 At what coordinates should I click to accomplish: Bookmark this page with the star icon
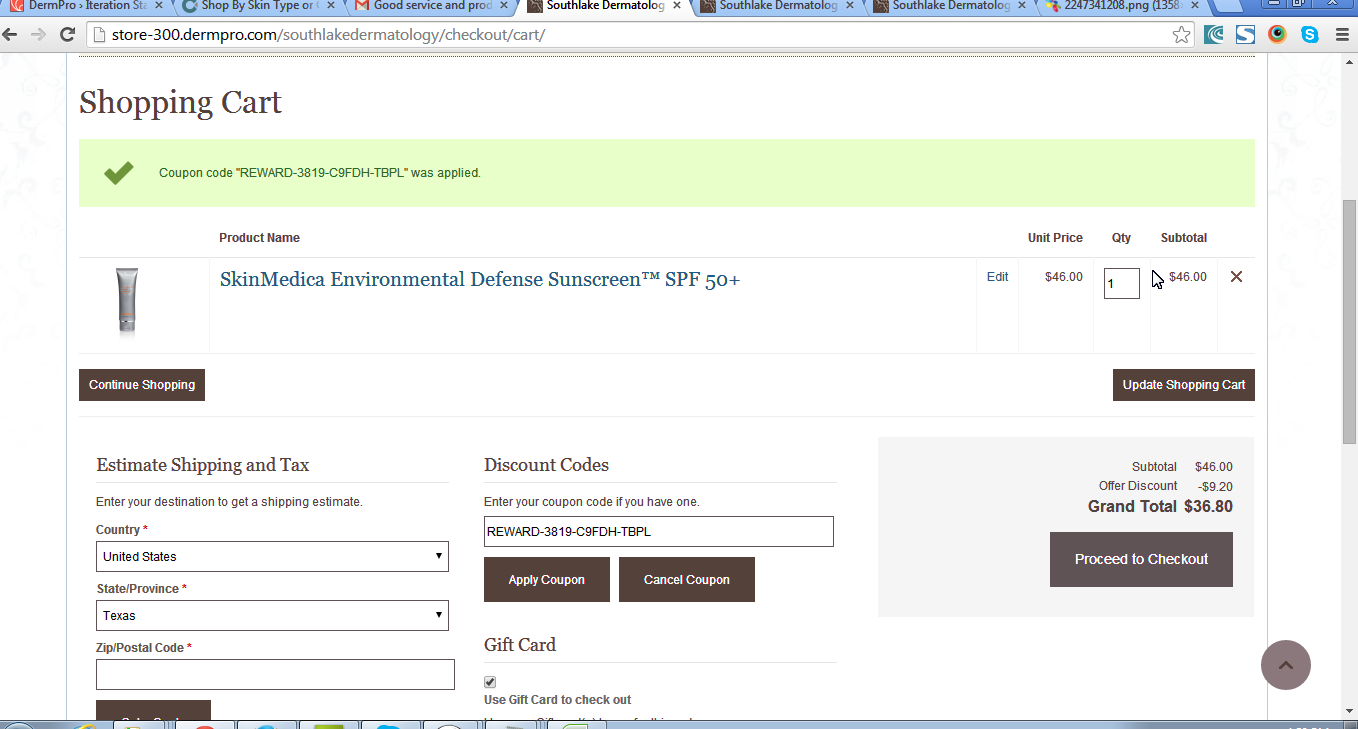tap(1181, 35)
